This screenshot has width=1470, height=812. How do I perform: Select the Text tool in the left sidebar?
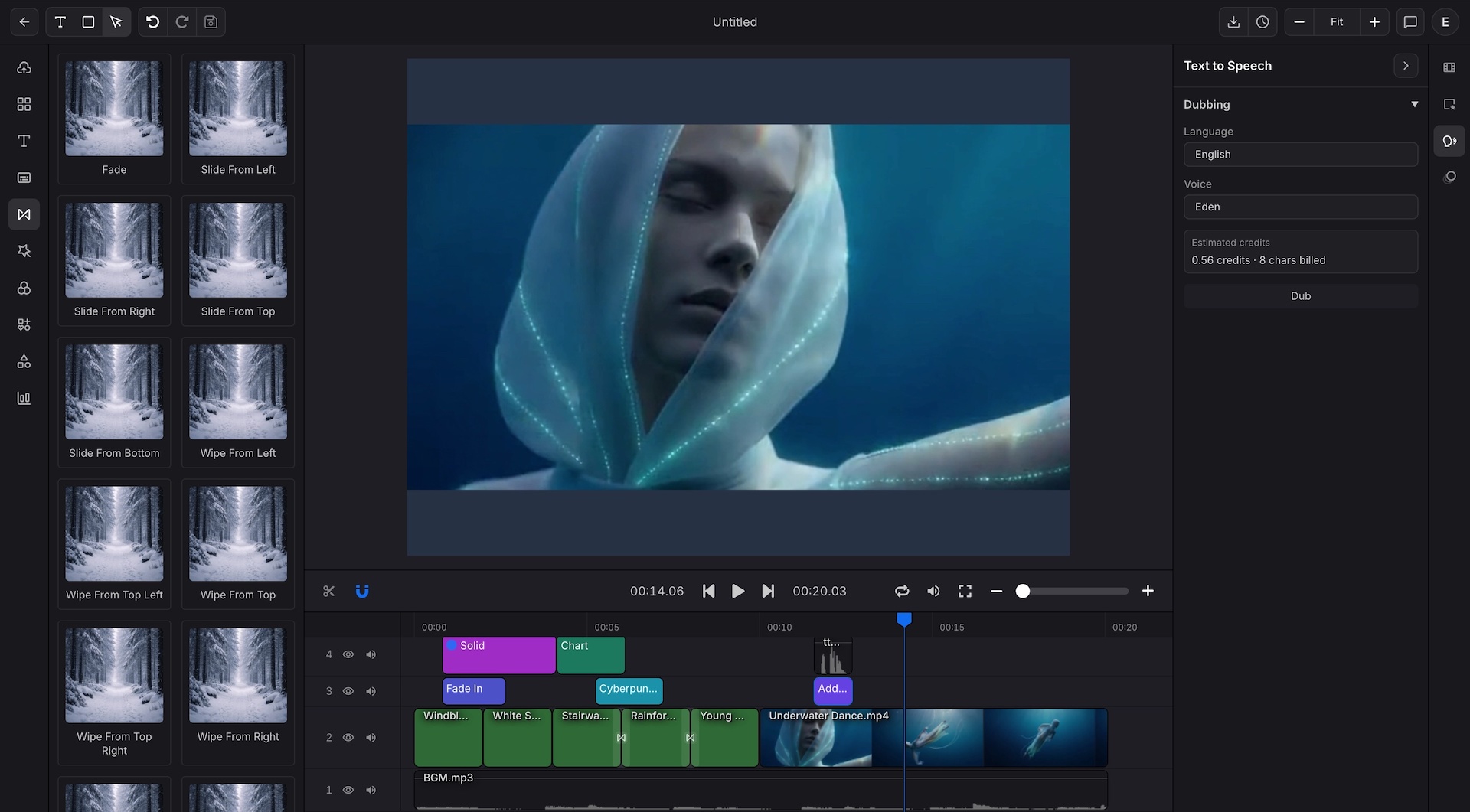(x=24, y=141)
